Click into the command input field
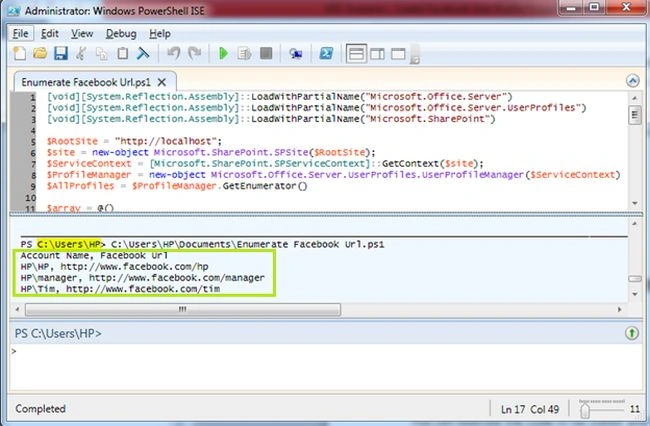 [327, 367]
